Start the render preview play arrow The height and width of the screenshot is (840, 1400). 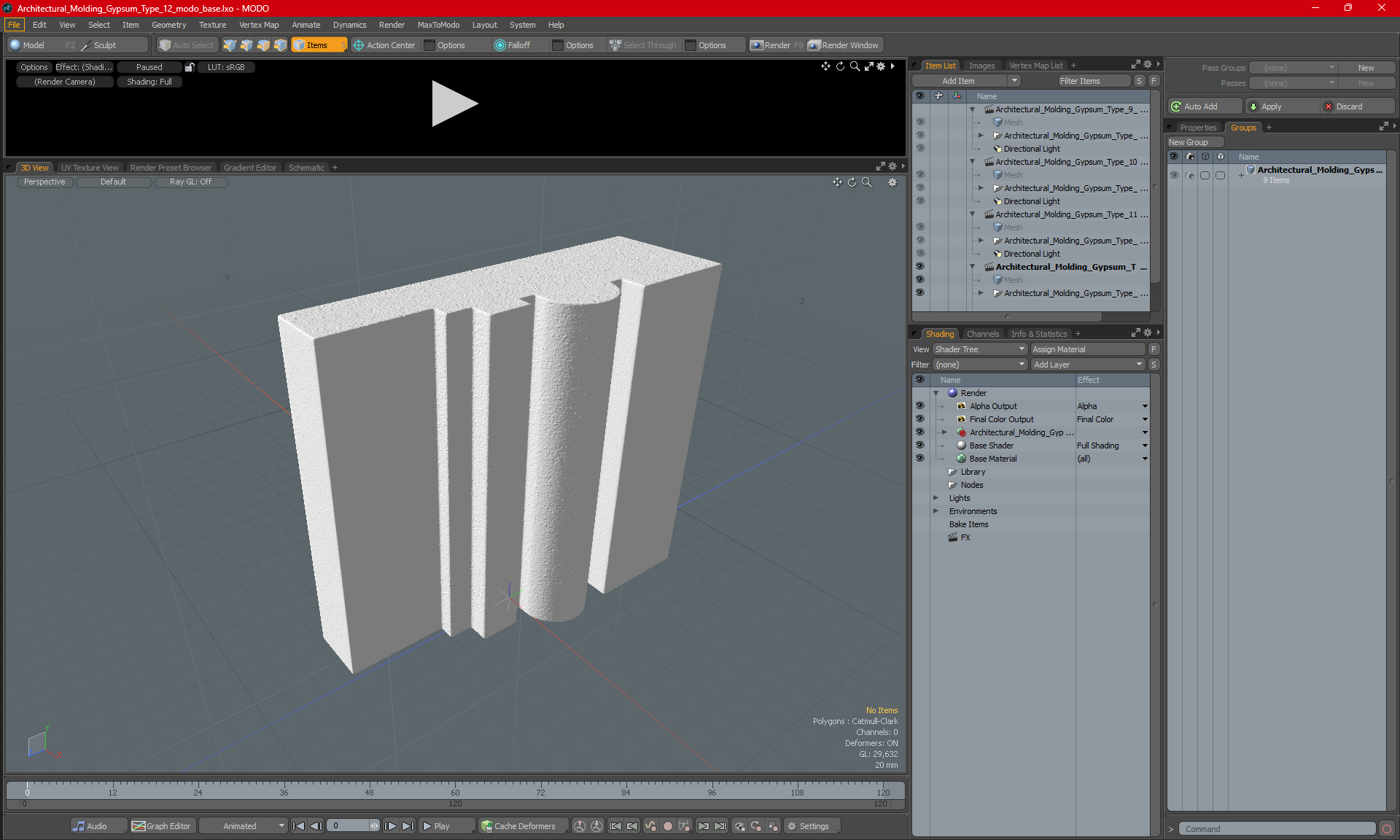[x=454, y=104]
